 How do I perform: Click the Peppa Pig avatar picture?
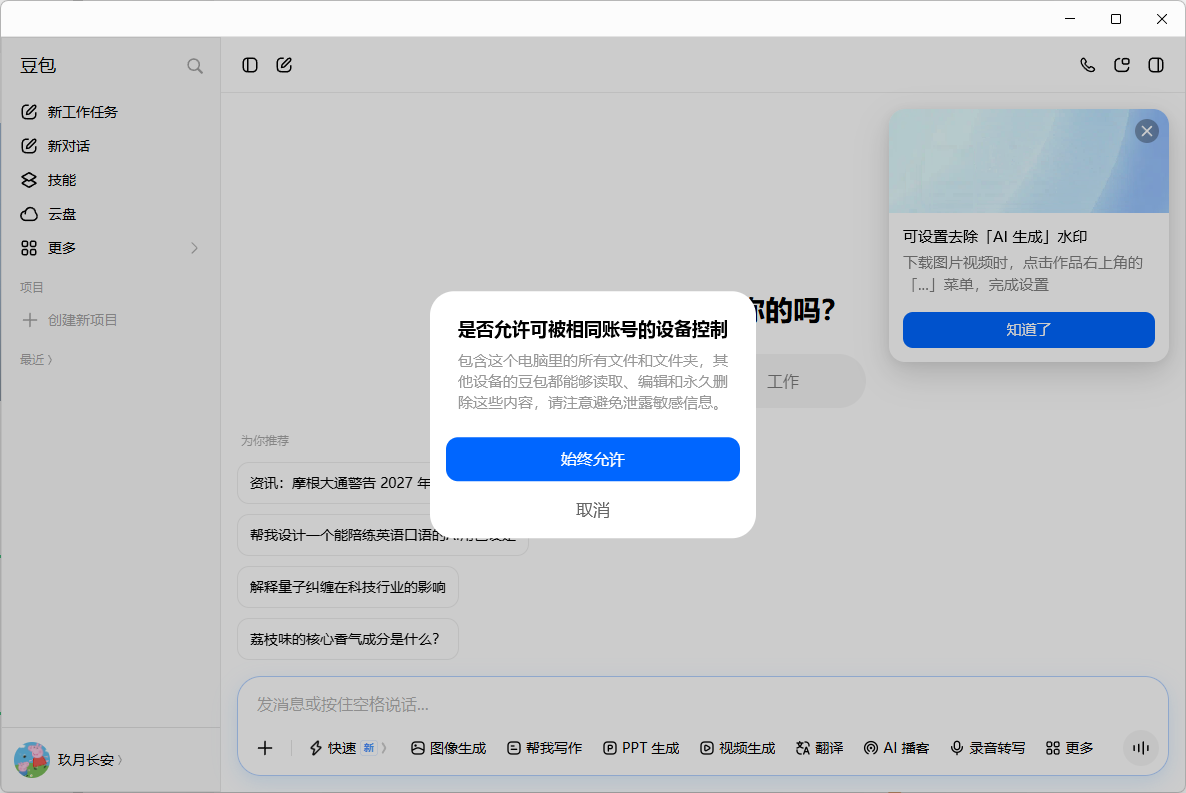32,760
